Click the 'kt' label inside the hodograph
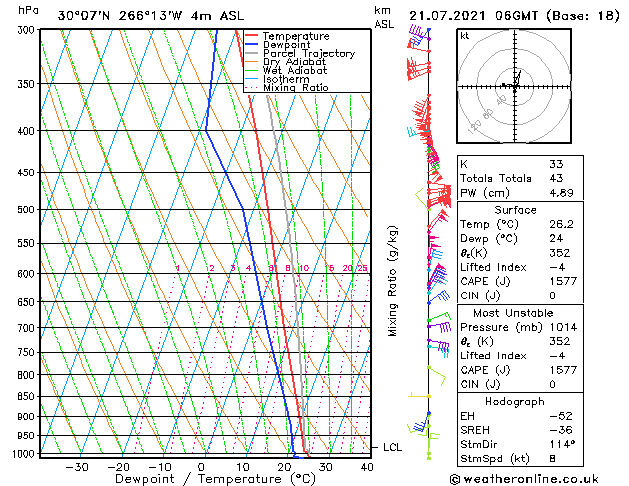 (x=465, y=36)
